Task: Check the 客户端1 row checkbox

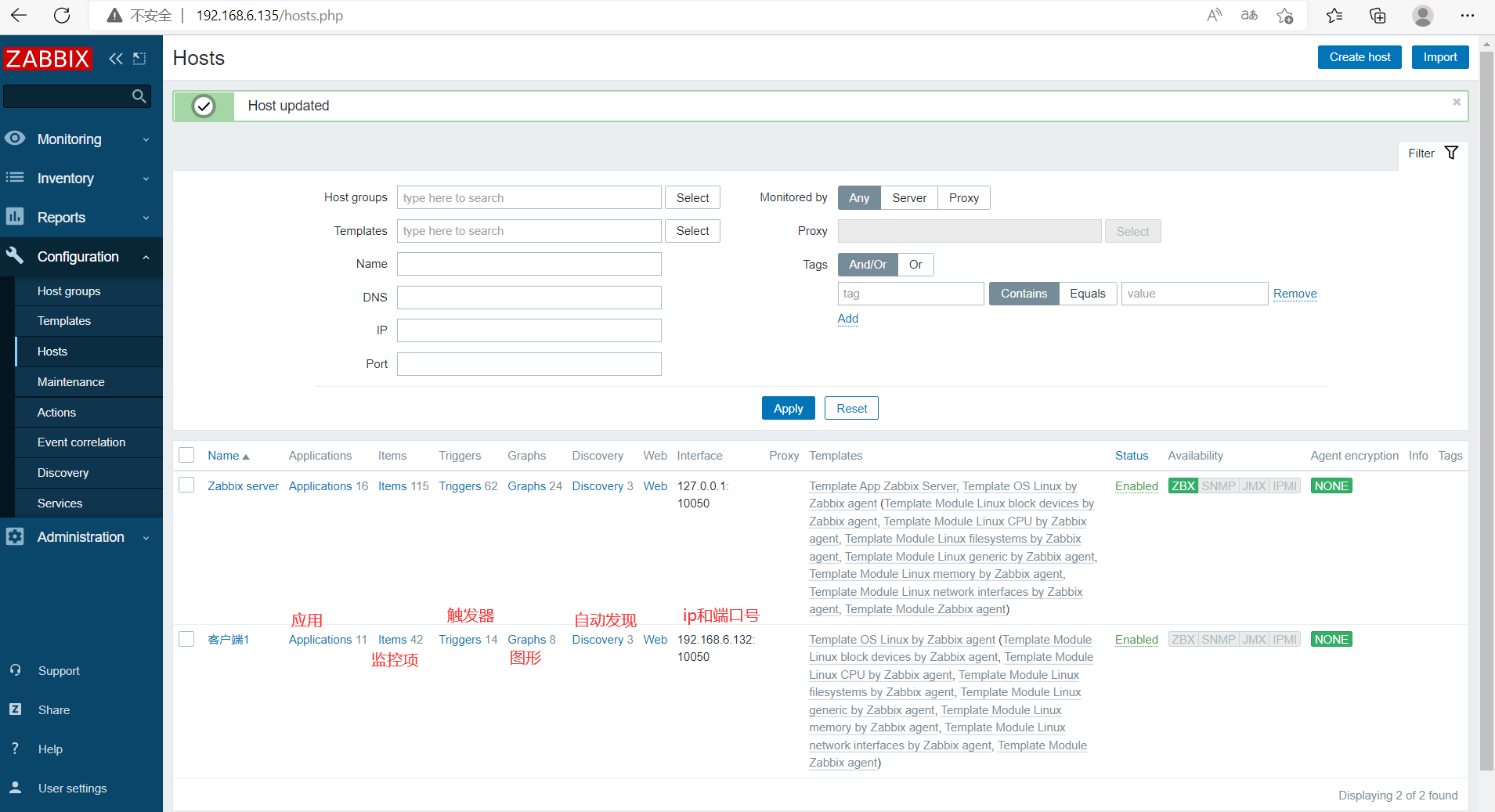Action: [186, 639]
